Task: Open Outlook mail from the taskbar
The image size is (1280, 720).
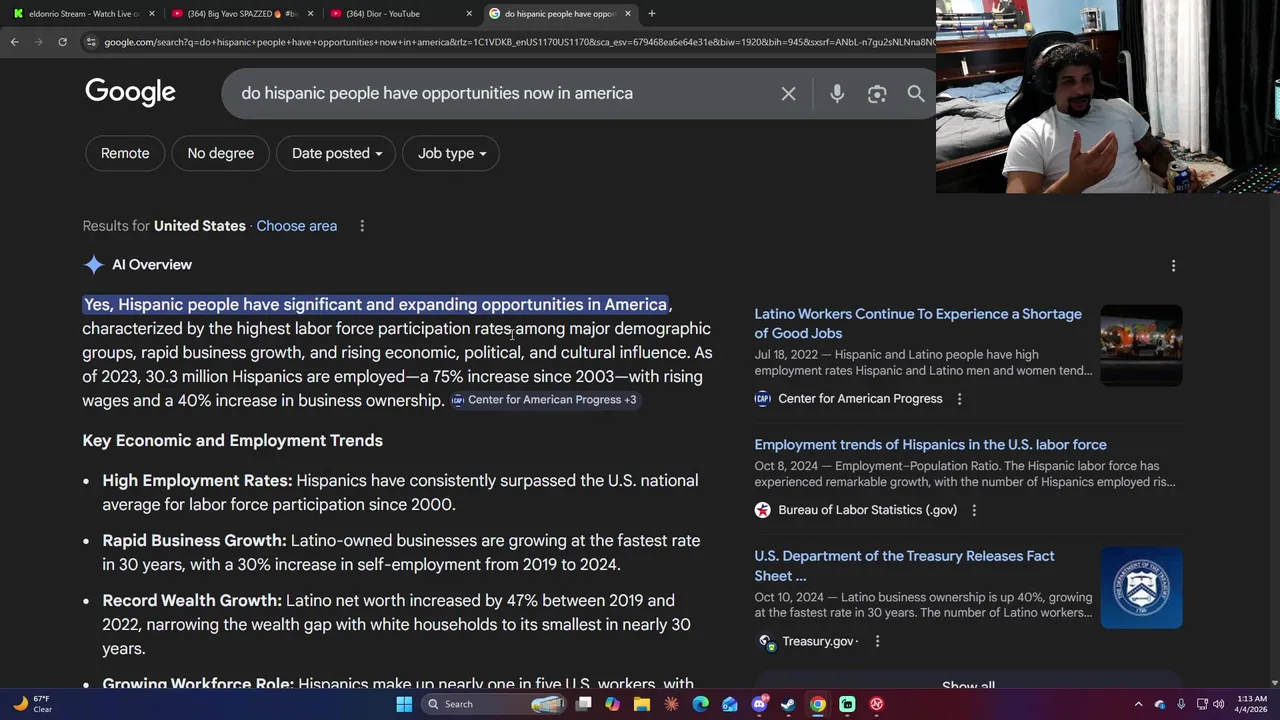Action: click(730, 704)
